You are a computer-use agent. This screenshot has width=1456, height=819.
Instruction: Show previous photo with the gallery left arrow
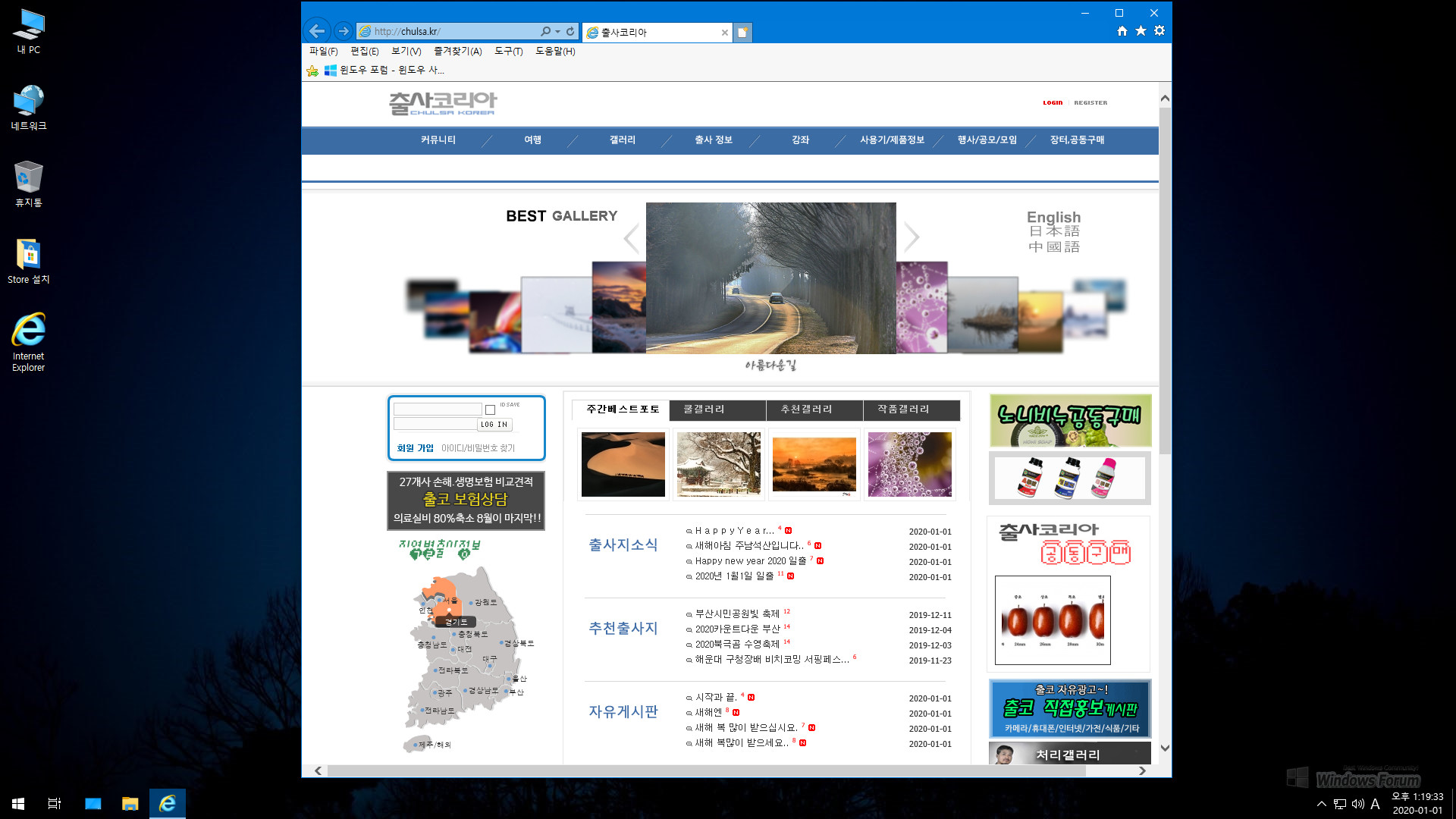point(631,238)
